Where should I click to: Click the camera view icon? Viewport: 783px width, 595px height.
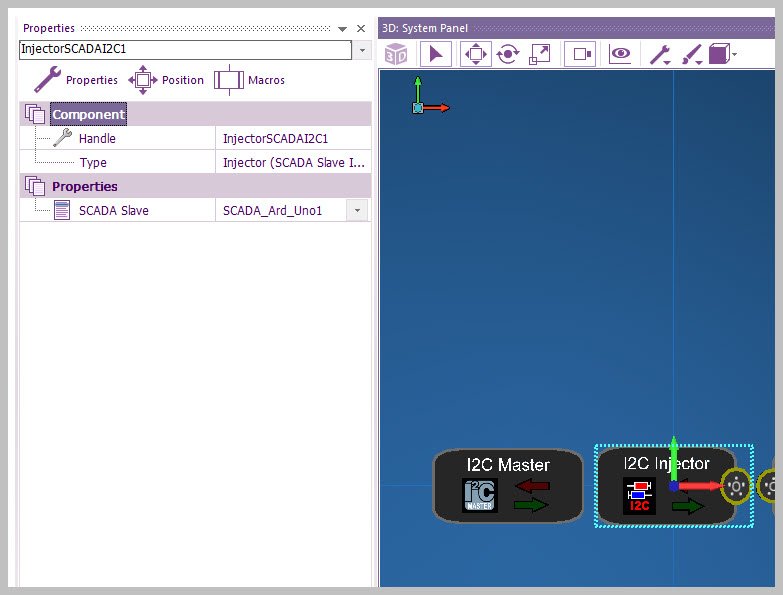(581, 54)
